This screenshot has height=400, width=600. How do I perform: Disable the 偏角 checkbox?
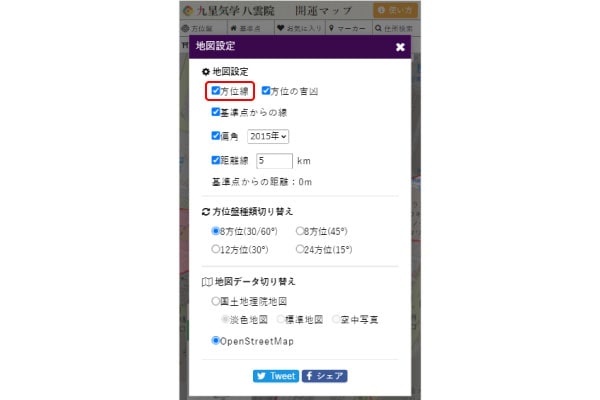pyautogui.click(x=215, y=136)
